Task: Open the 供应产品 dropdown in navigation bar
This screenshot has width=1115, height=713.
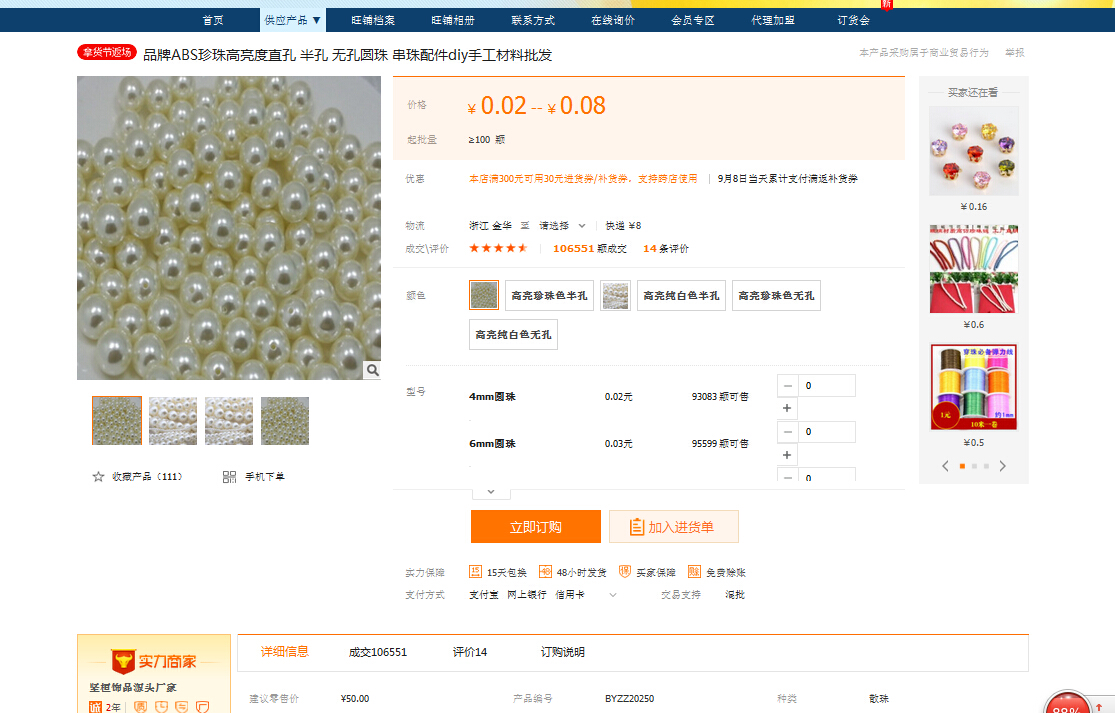Action: point(293,20)
